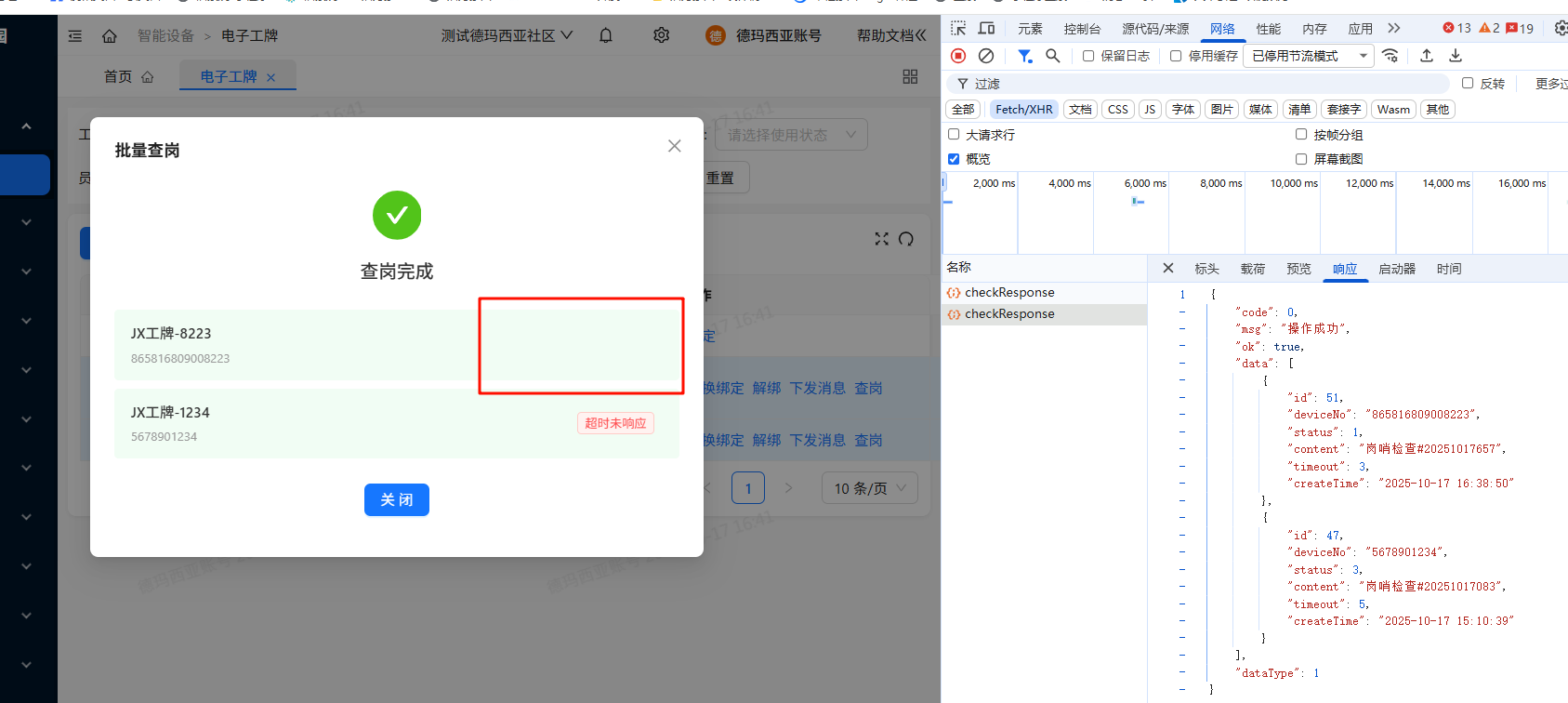This screenshot has width=1568, height=703.
Task: Filter requests by JS type
Action: (1150, 109)
